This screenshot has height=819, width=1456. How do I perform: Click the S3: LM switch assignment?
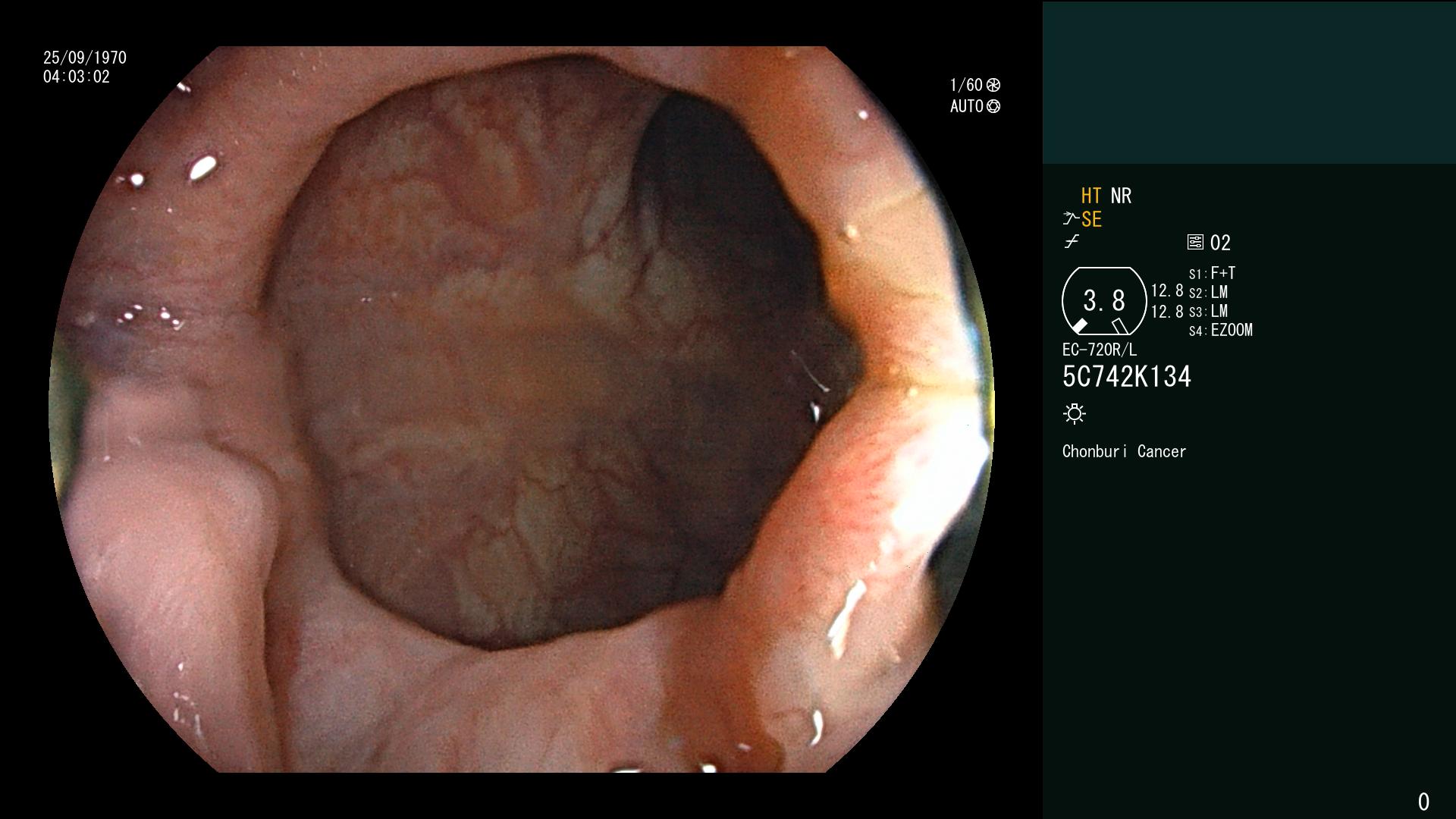(1208, 311)
